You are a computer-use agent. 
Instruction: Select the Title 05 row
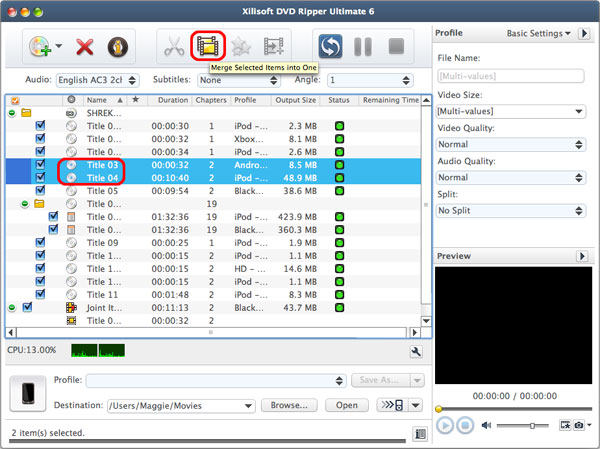click(213, 191)
